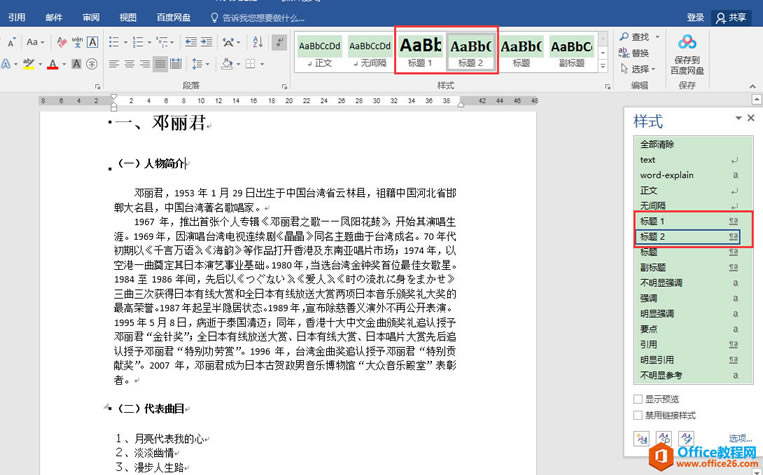The width and height of the screenshot is (763, 475).
Task: Click the Borders grid icon
Action: [251, 64]
